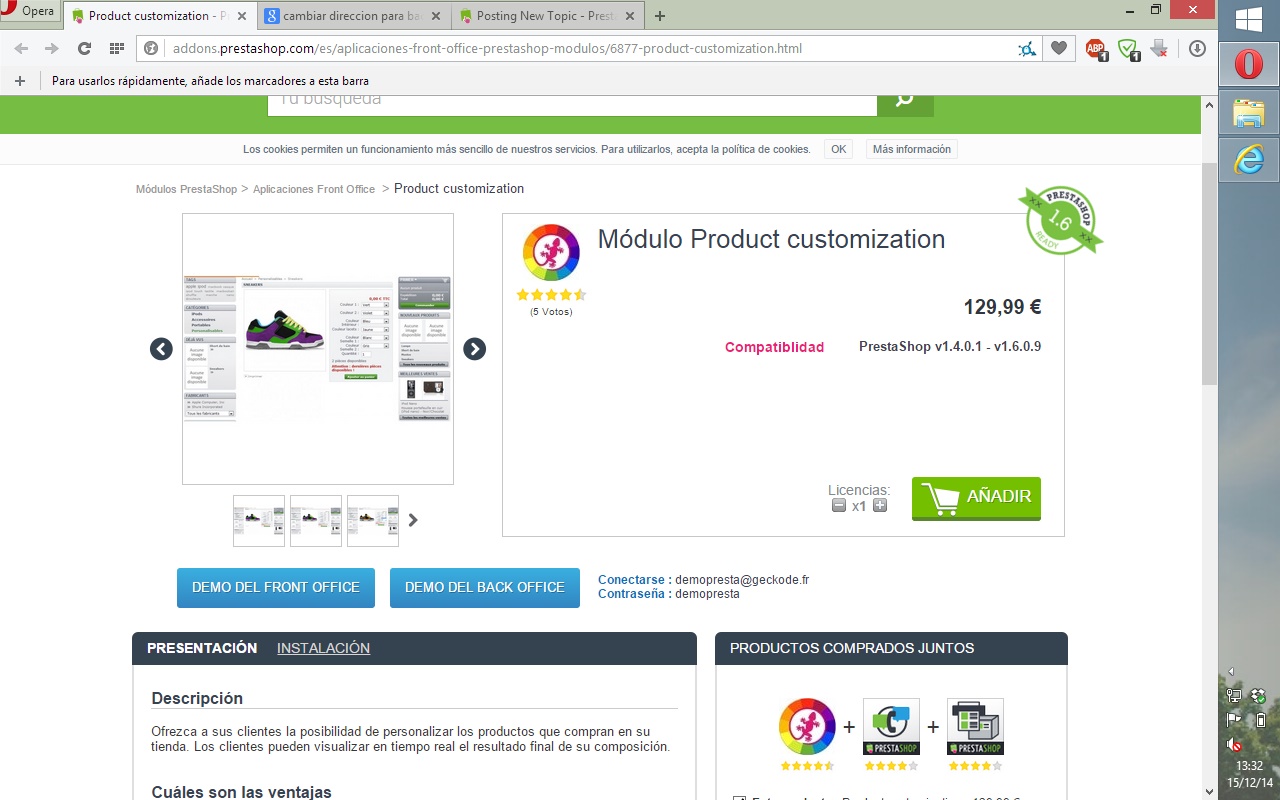Select the INSTALACIÓN tab
The height and width of the screenshot is (800, 1280).
323,648
